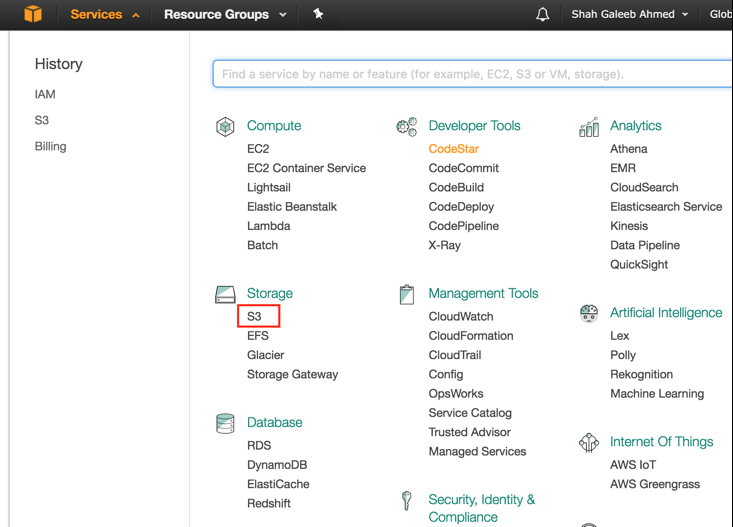
Task: Select S3 under Storage
Action: coord(254,317)
